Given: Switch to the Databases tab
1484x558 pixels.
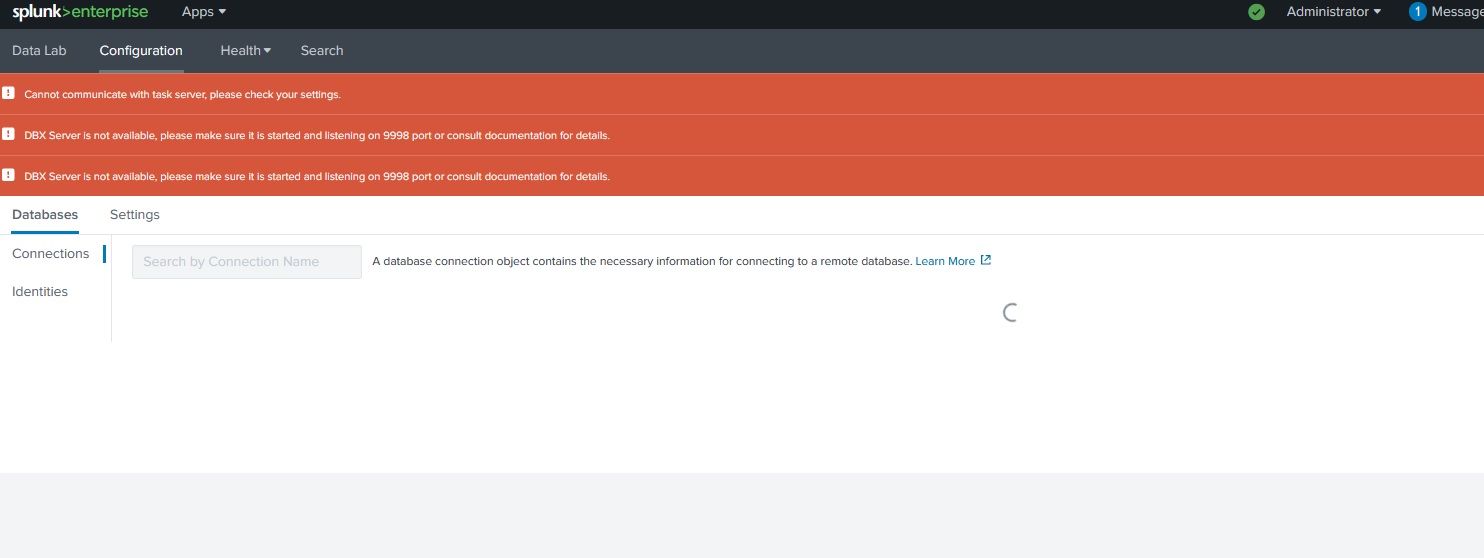Looking at the screenshot, I should tap(45, 215).
